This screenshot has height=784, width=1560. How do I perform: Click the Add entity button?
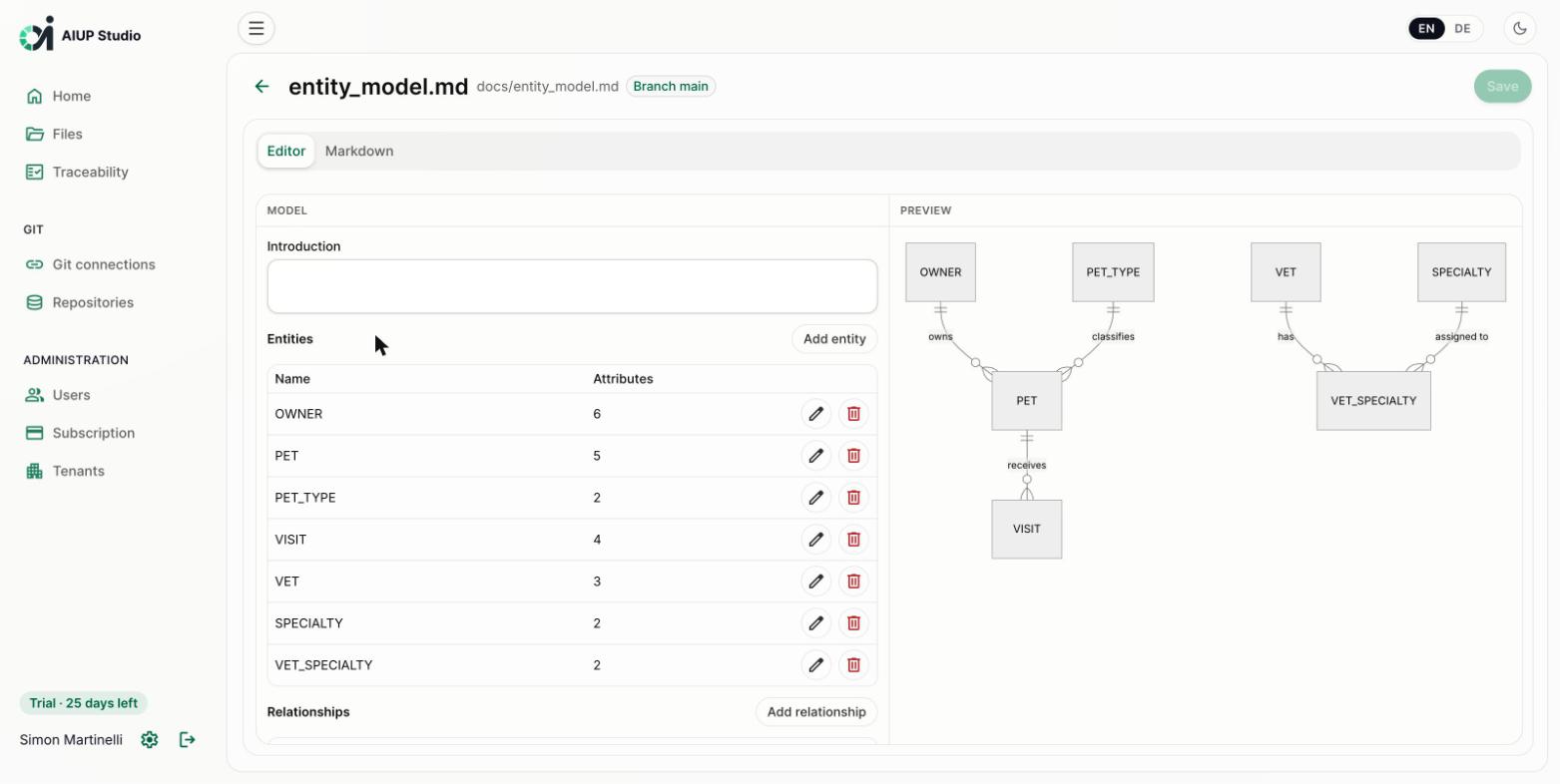coord(834,339)
